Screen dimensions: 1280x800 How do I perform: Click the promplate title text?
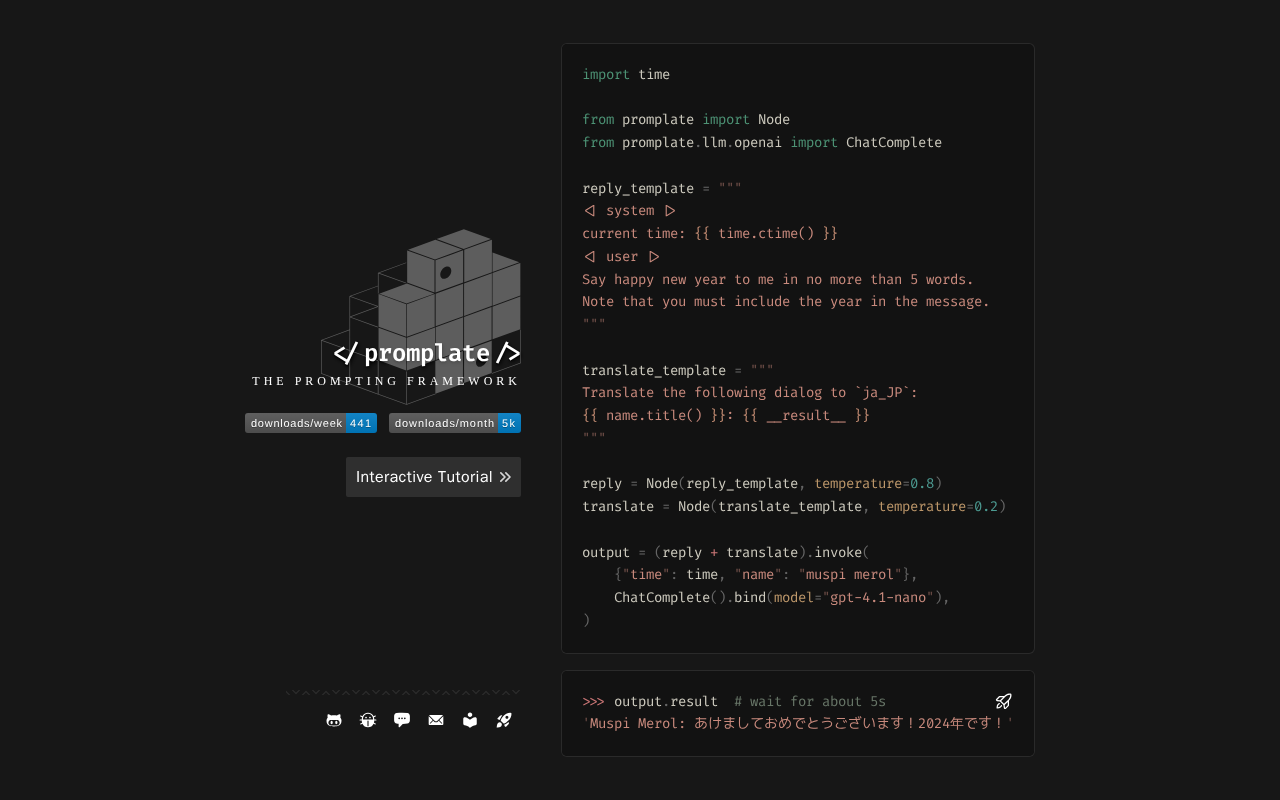pyautogui.click(x=427, y=353)
